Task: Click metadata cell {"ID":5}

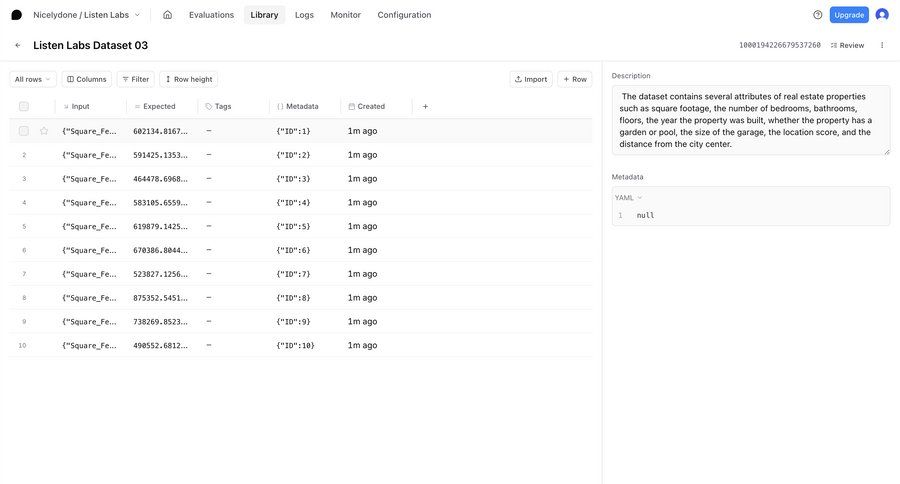Action: point(293,226)
